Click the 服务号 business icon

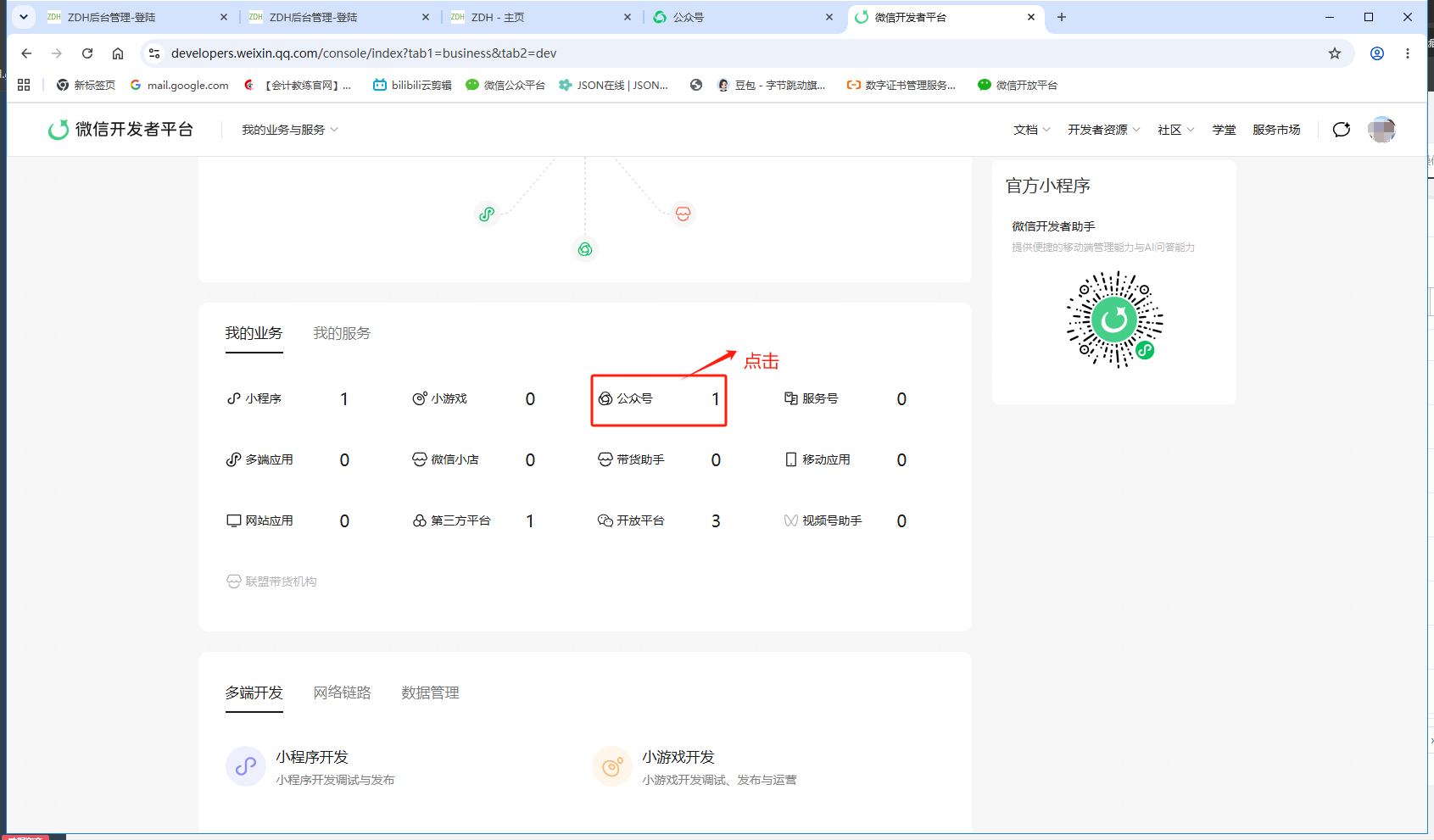click(x=791, y=398)
